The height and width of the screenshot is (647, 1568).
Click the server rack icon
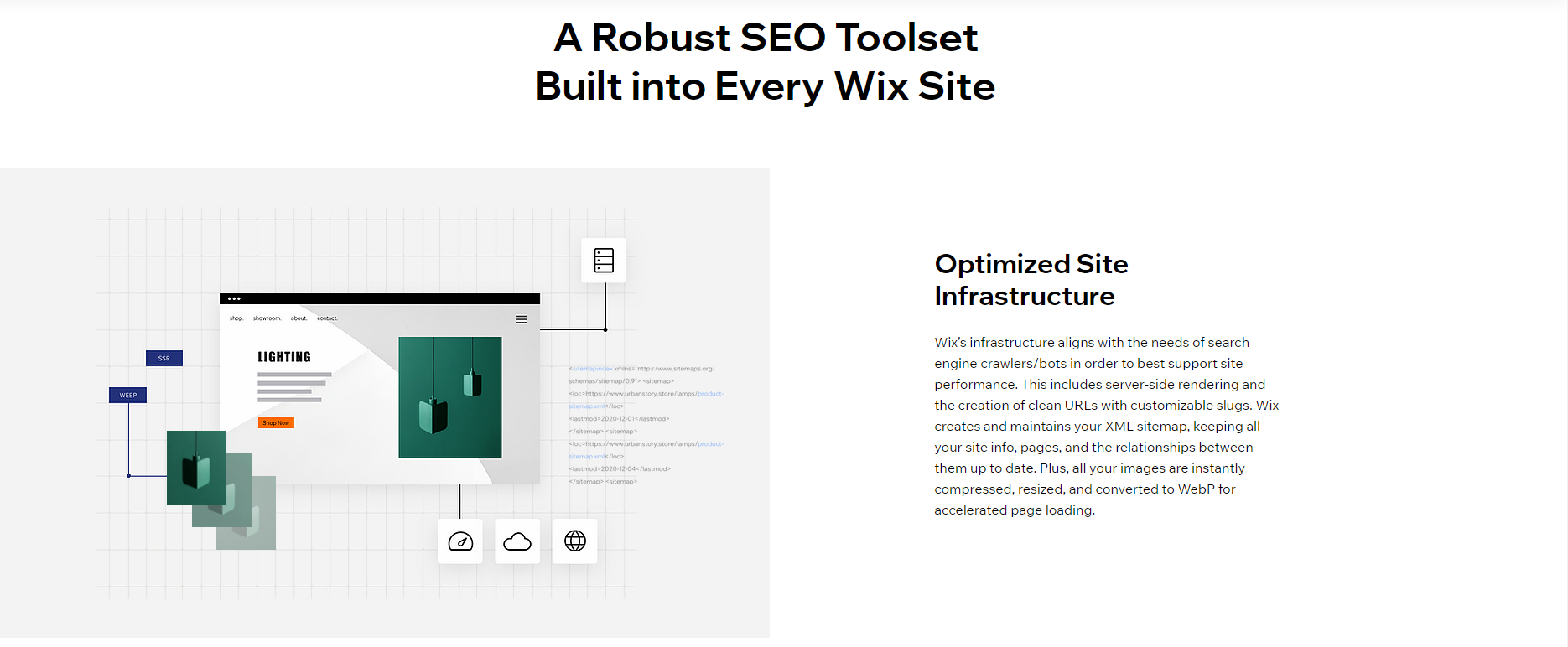(604, 261)
